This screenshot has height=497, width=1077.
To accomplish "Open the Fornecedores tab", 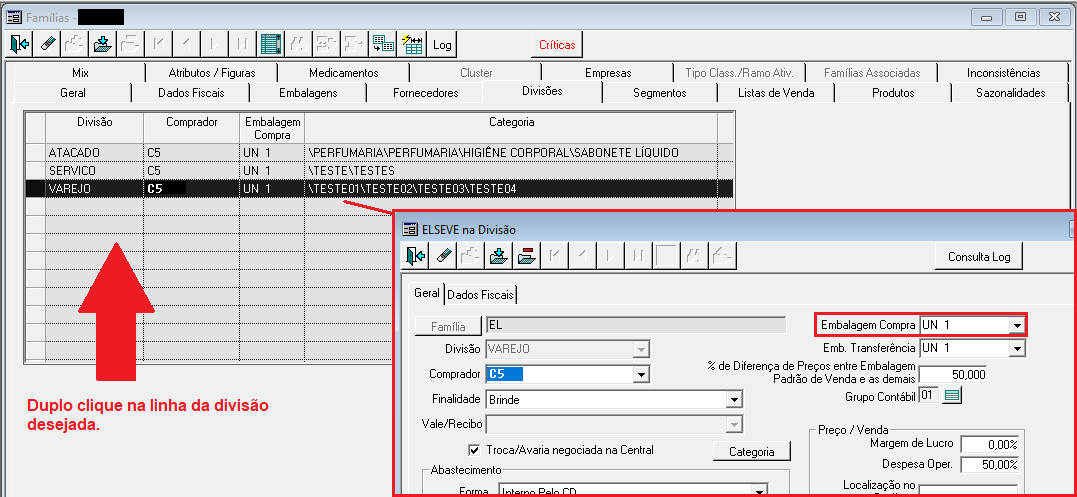I will (x=425, y=93).
